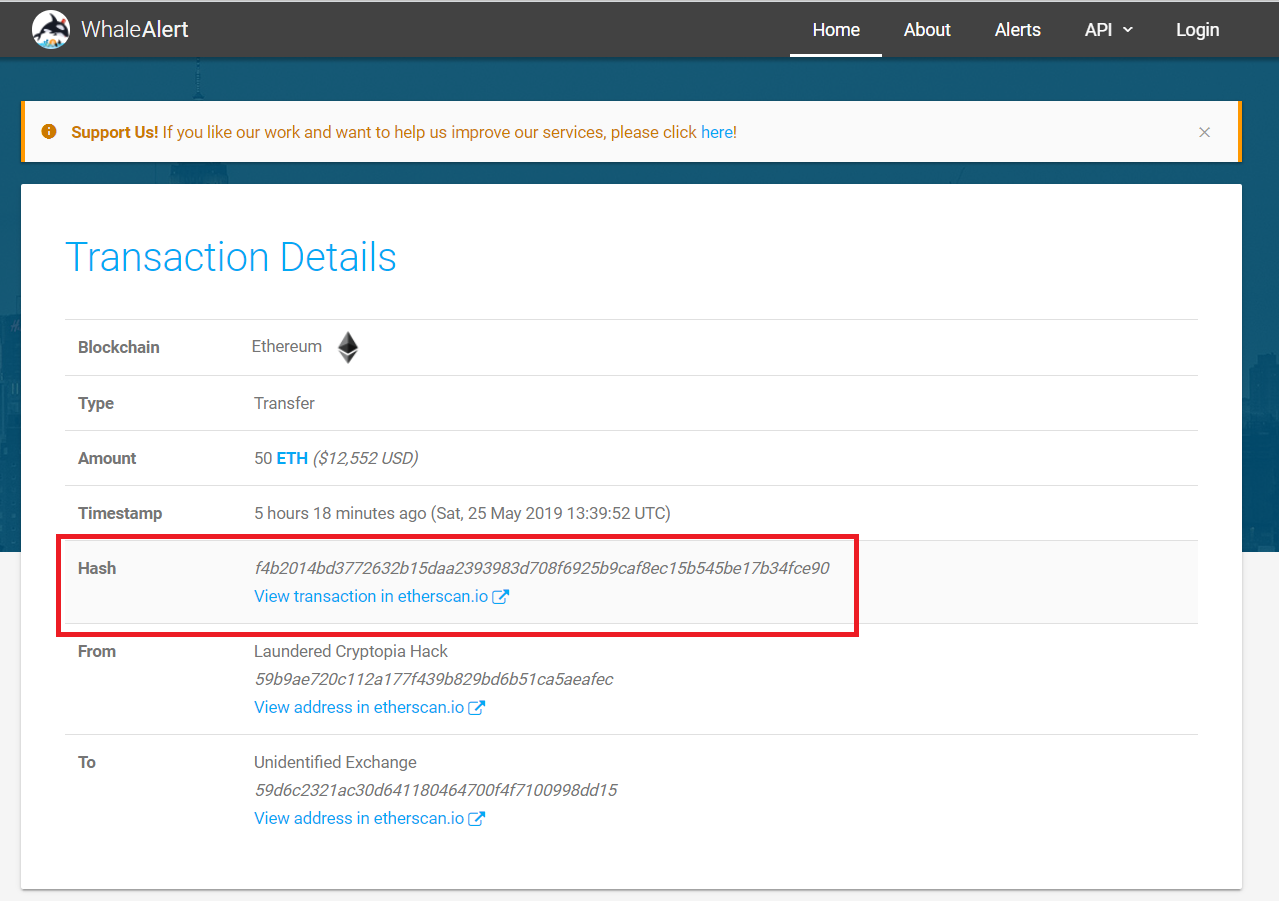Click the WhaleAlert brand name
Viewport: 1279px width, 901px height.
pyautogui.click(x=135, y=30)
